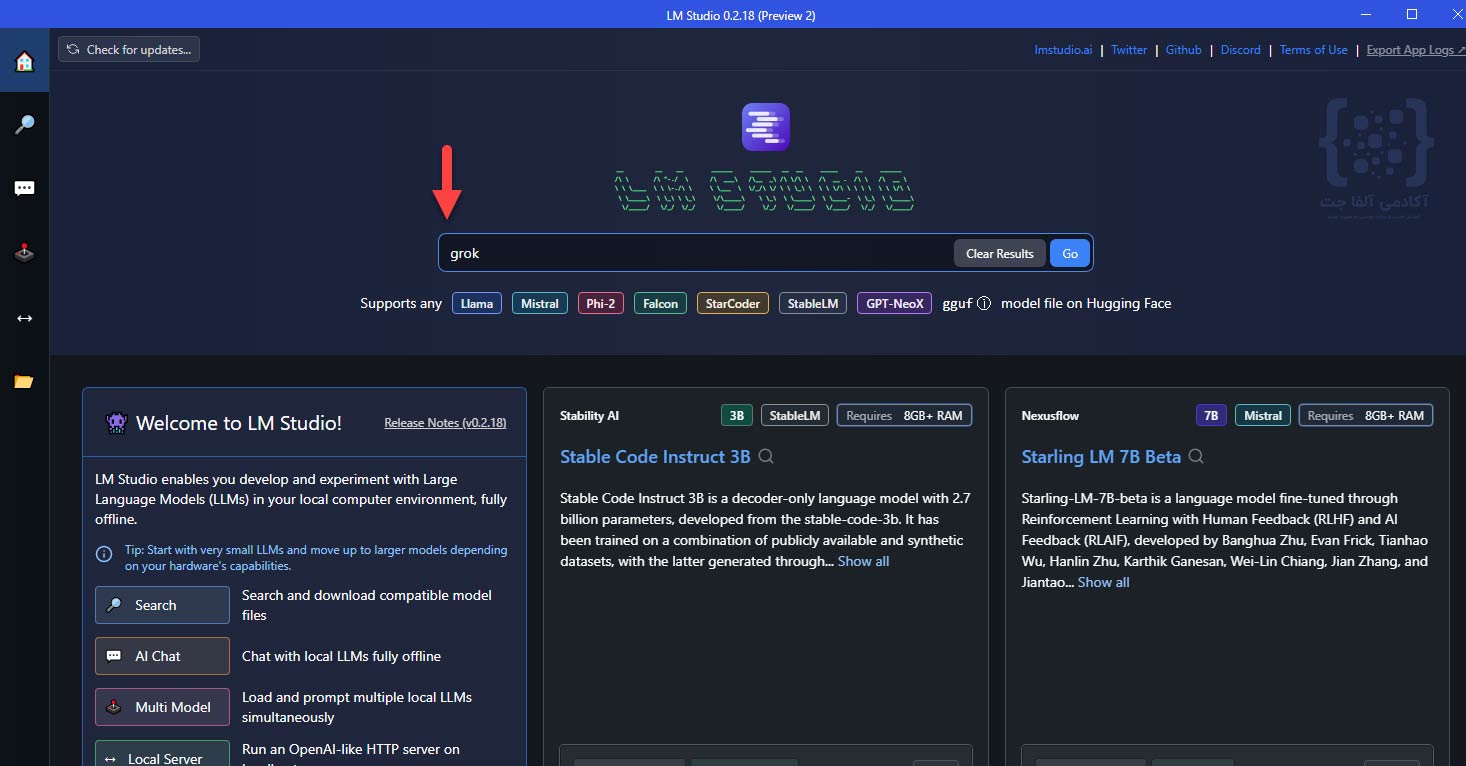The height and width of the screenshot is (766, 1466).
Task: Clear the search results
Action: click(1000, 253)
